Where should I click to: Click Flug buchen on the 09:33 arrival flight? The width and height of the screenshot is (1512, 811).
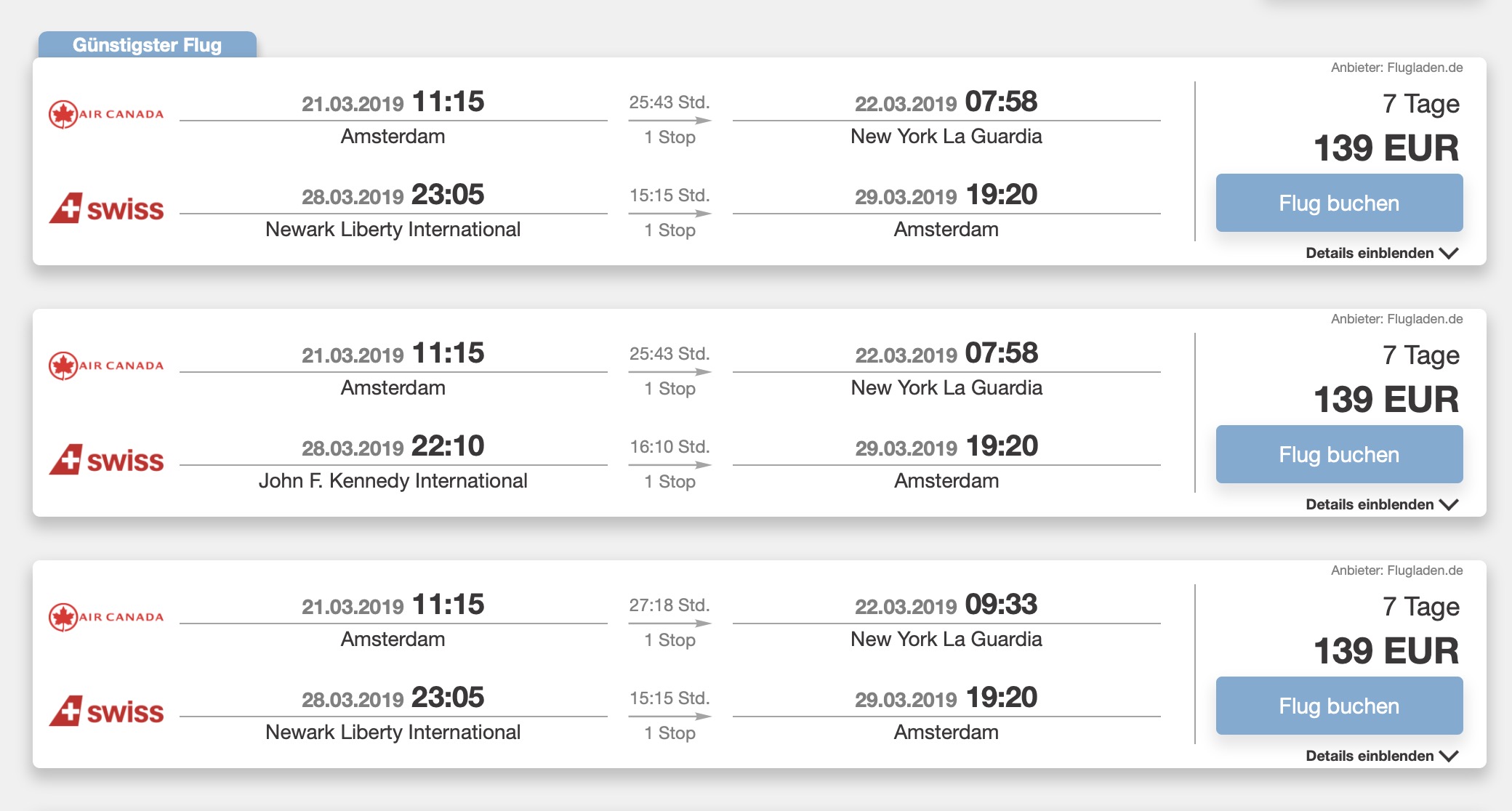(x=1339, y=706)
